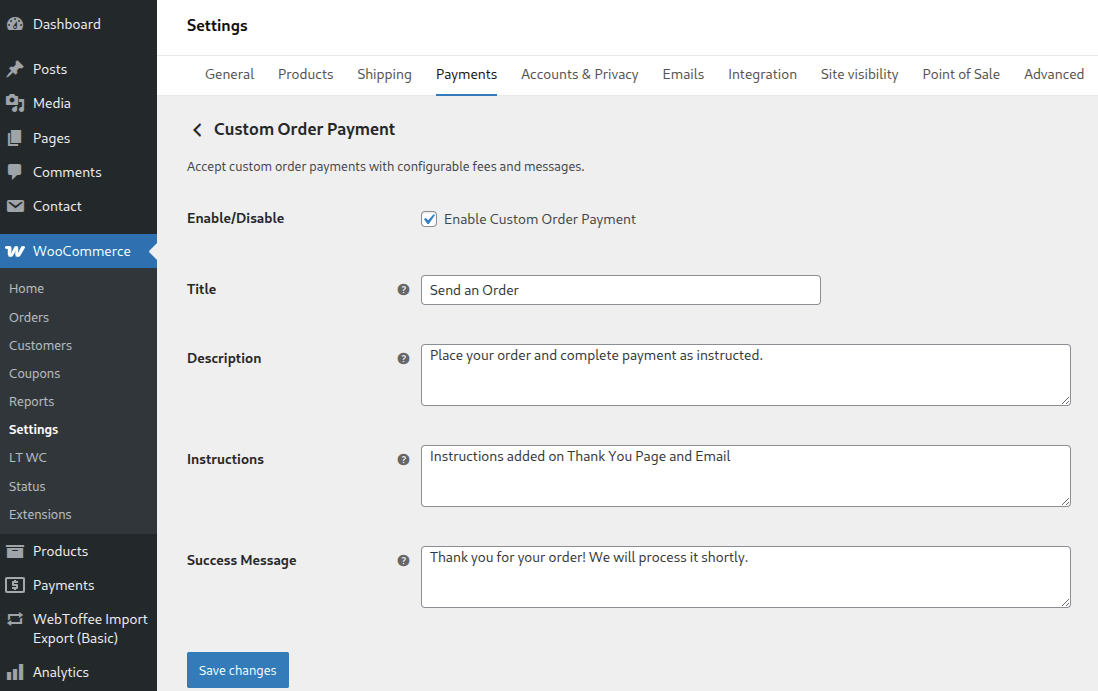The image size is (1098, 691).
Task: Select the Payments tab
Action: (x=466, y=75)
